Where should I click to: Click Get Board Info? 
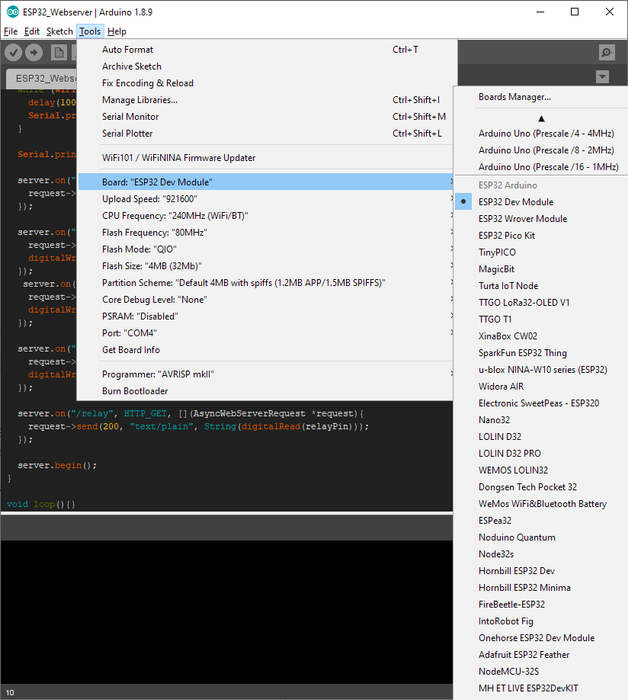tap(266, 350)
